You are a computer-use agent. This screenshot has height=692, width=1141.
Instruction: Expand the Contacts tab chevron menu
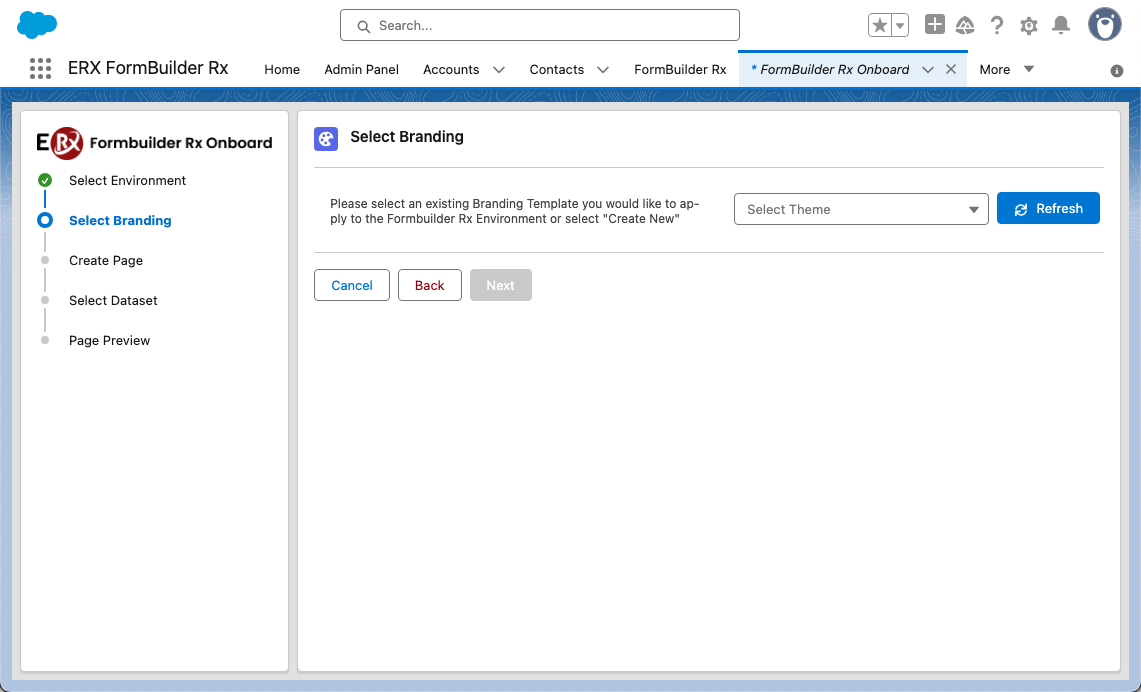[603, 70]
